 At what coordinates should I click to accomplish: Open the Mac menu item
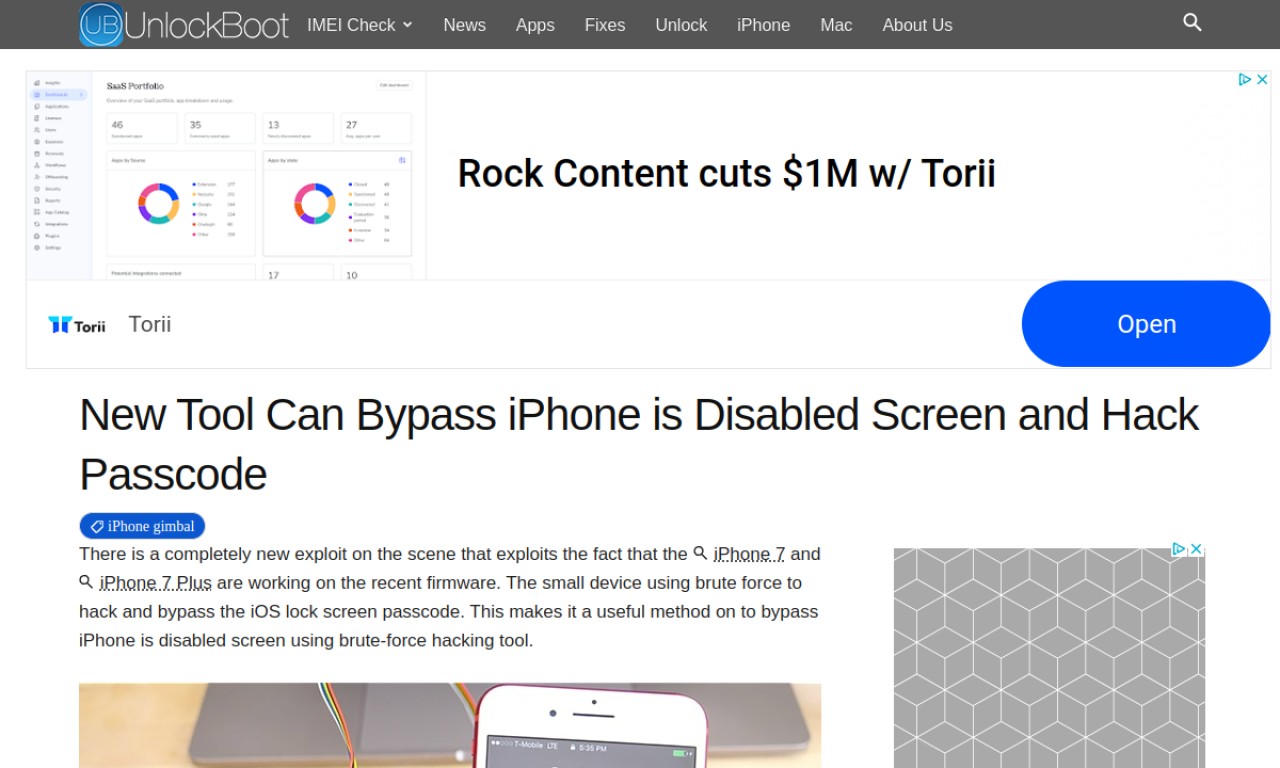836,25
